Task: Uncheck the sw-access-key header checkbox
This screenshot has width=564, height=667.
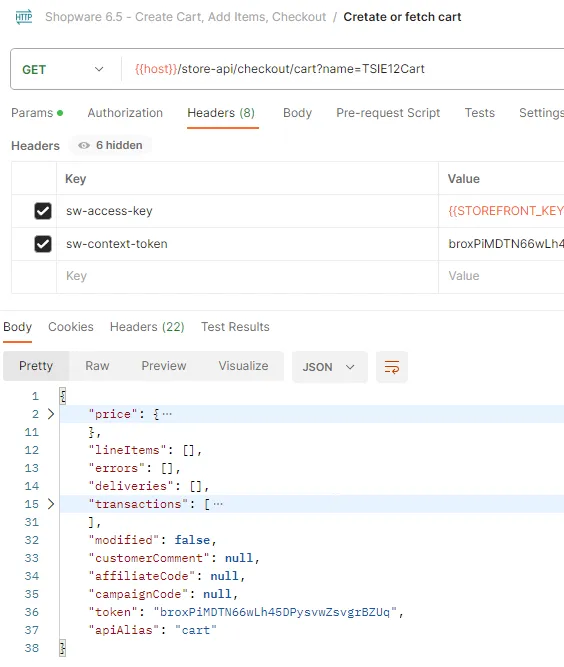Action: tap(43, 211)
